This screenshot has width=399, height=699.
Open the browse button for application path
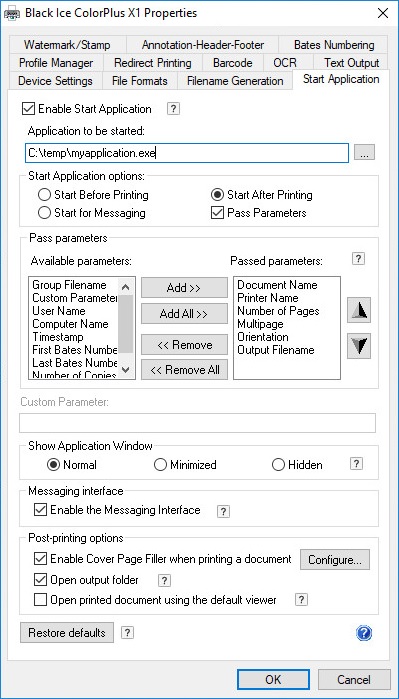pyautogui.click(x=365, y=153)
